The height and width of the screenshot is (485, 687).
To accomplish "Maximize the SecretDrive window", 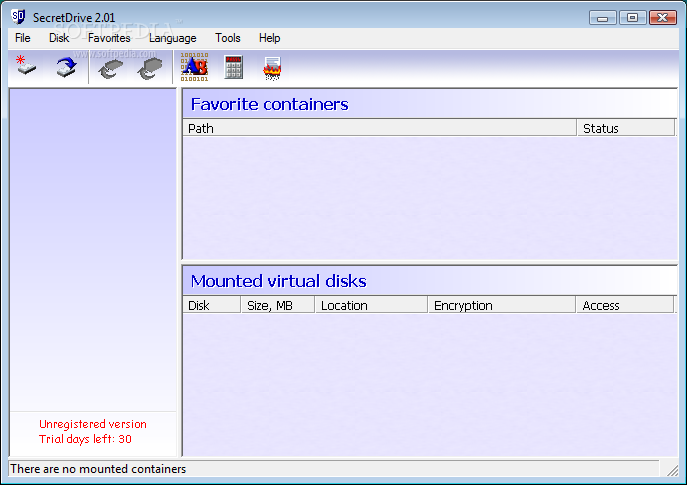I will click(632, 18).
